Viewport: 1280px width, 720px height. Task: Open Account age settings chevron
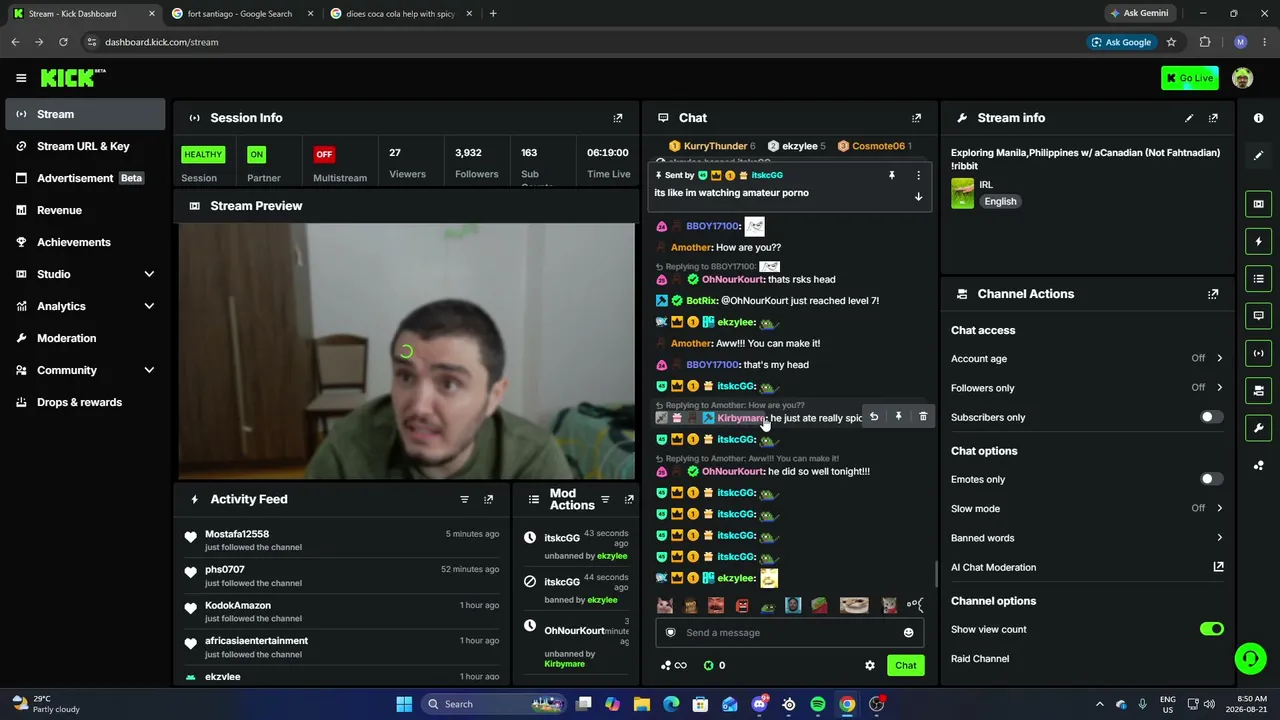1219,358
